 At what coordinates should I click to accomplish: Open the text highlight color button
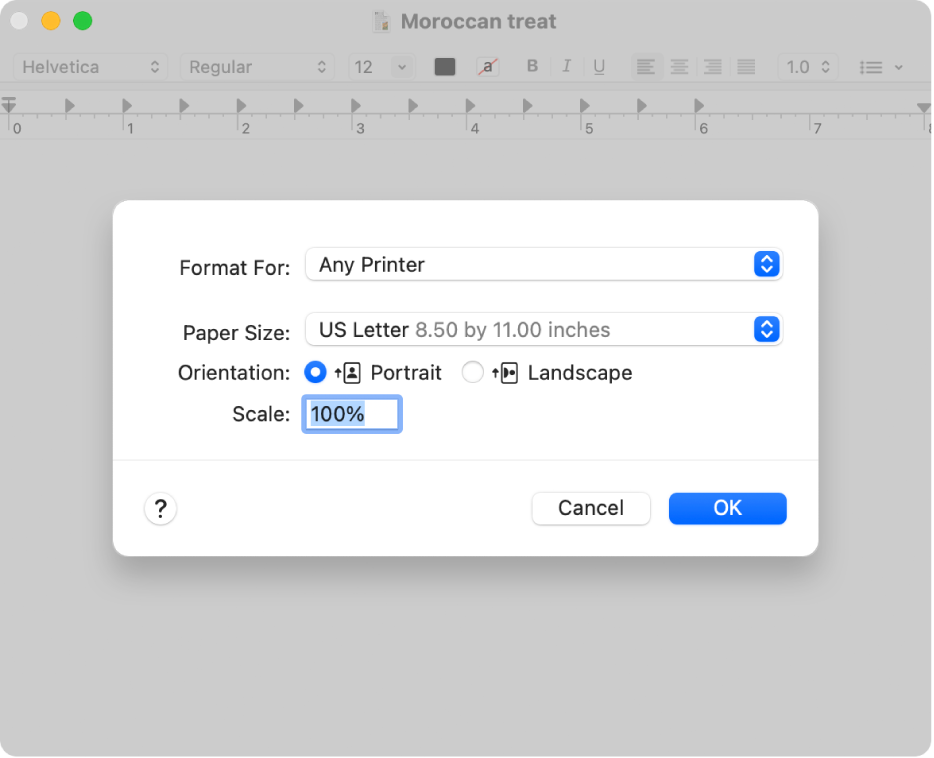(488, 67)
